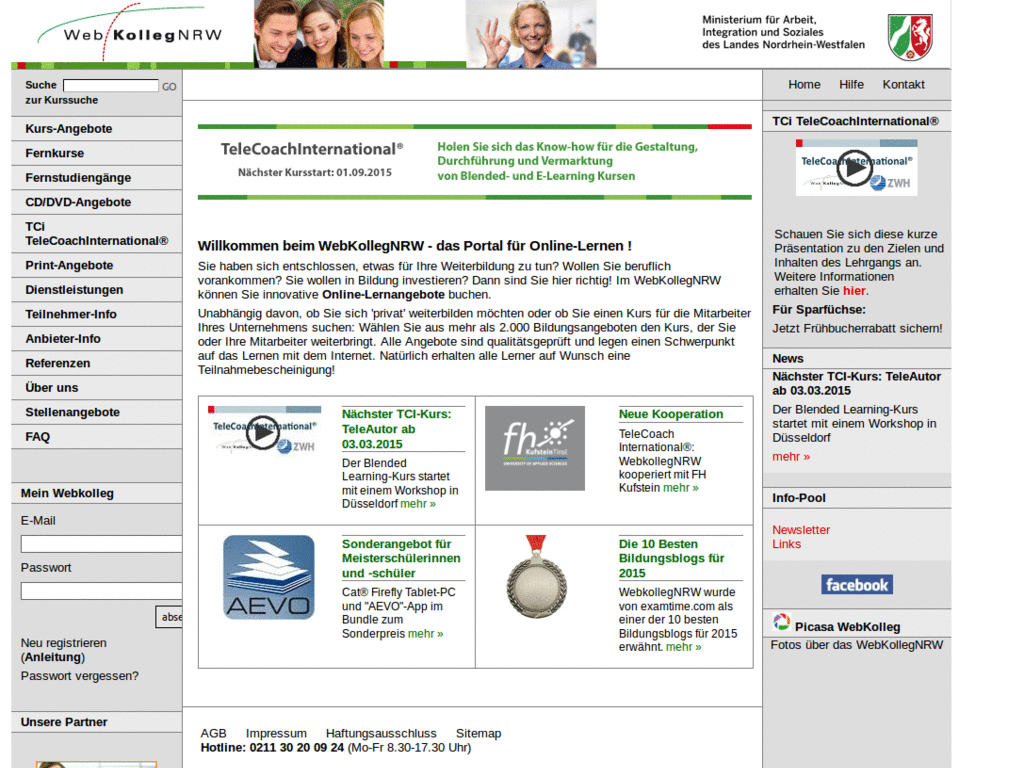
Task: Open Kontakt in top navigation
Action: click(x=903, y=84)
